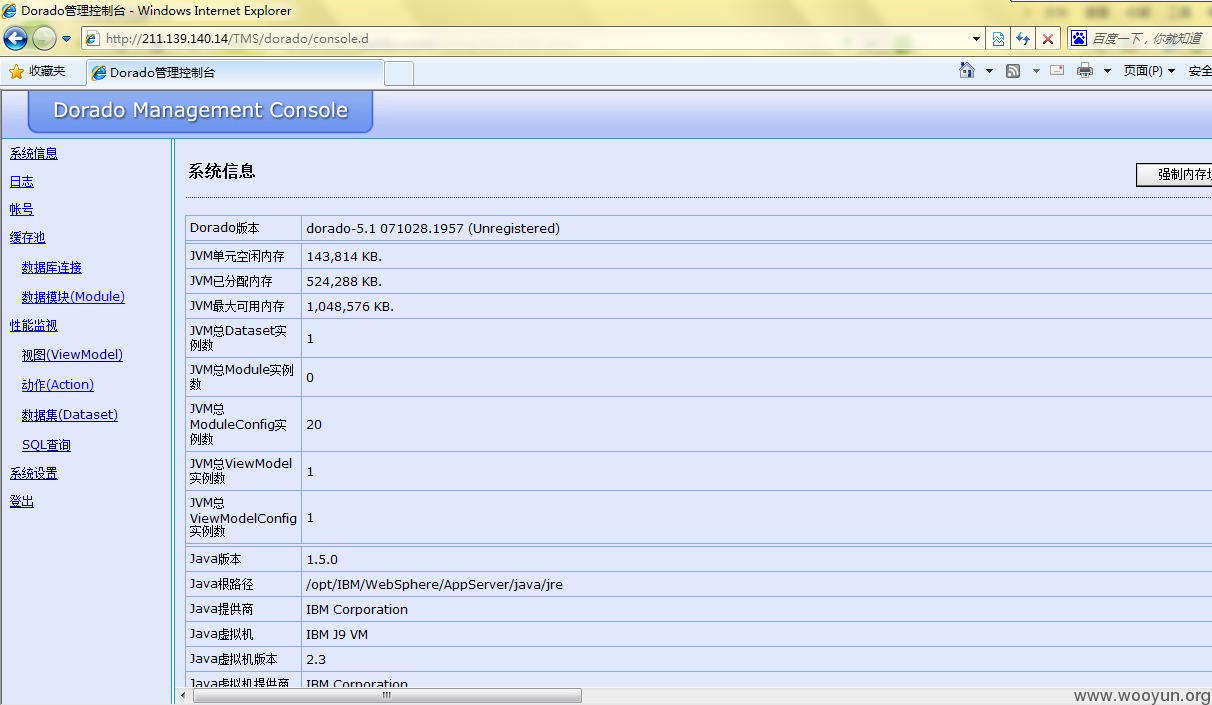Image resolution: width=1212 pixels, height=705 pixels.
Task: Click the value 524,288 KB.
Action: pyautogui.click(x=344, y=281)
